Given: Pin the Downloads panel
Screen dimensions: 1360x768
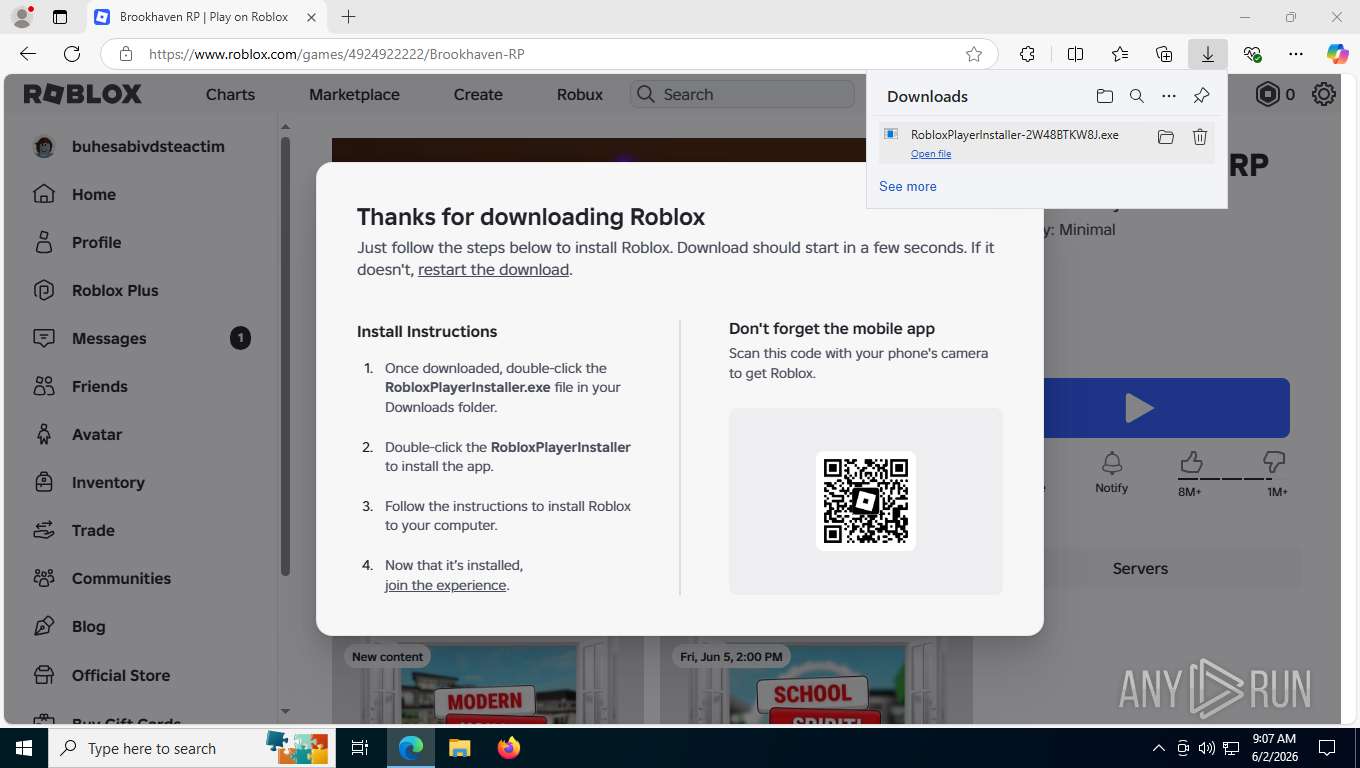Looking at the screenshot, I should click(1201, 96).
